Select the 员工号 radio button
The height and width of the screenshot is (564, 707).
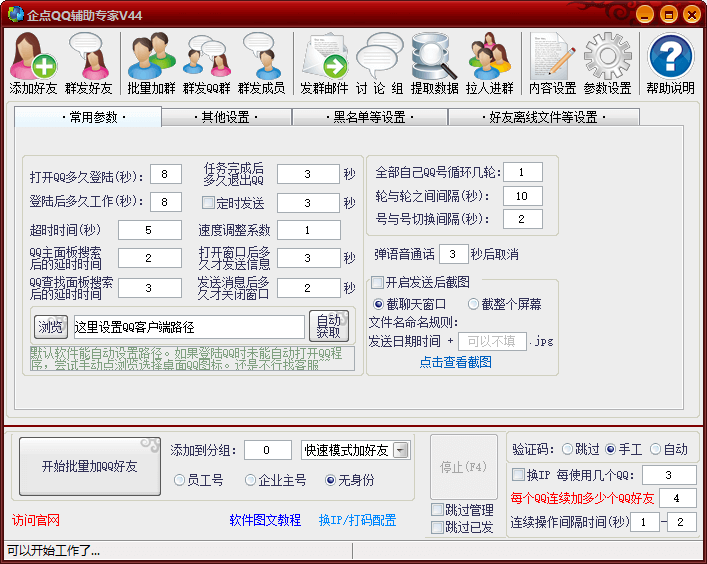click(179, 481)
